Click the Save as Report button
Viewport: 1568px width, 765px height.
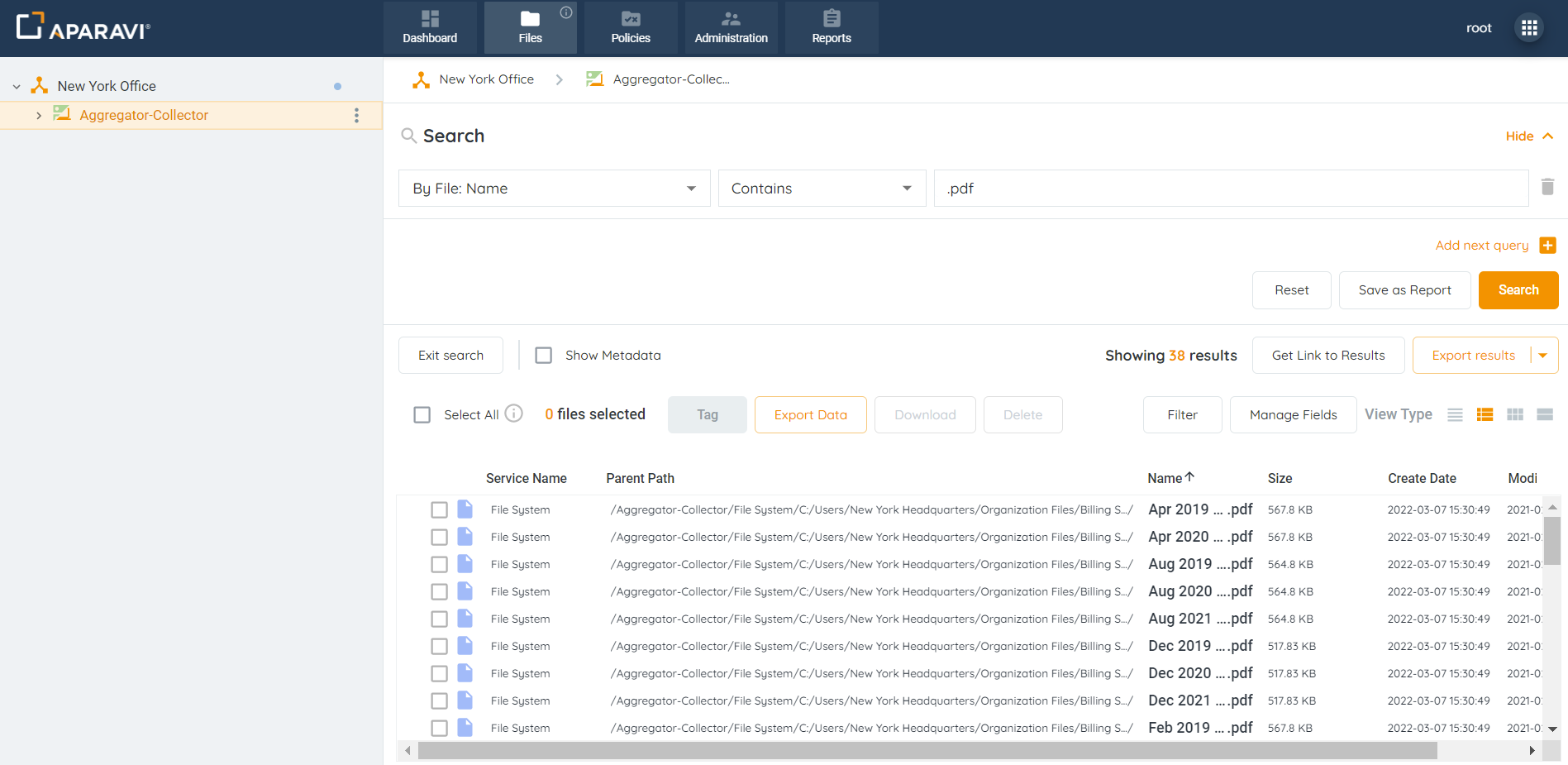pyautogui.click(x=1404, y=290)
